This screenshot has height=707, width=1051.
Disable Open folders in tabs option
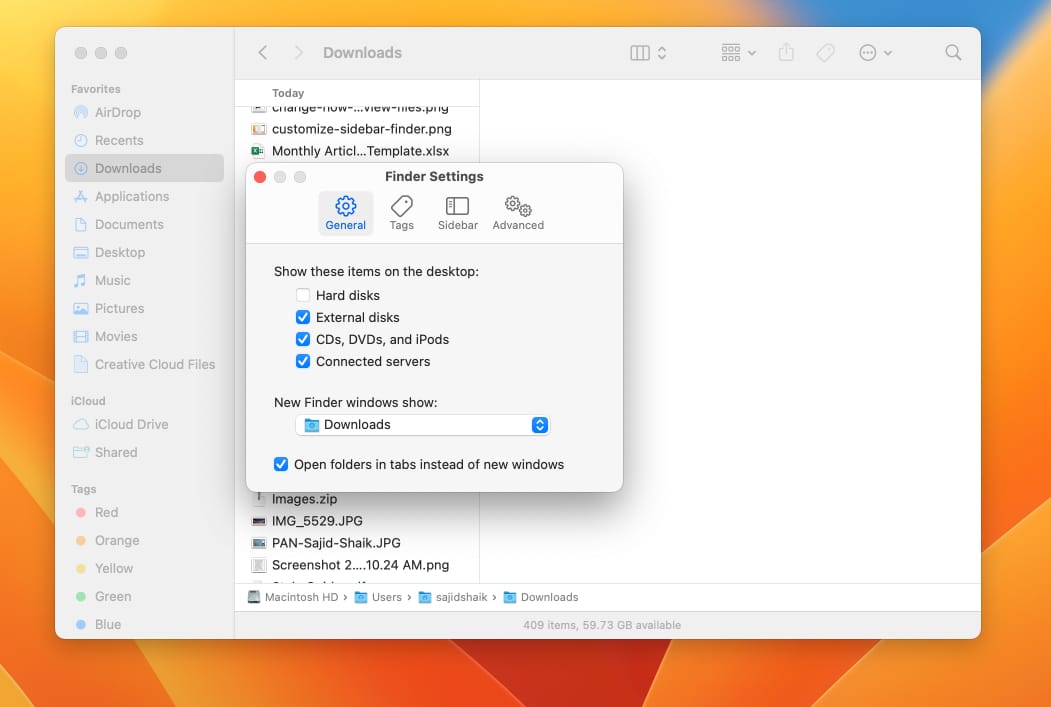281,465
